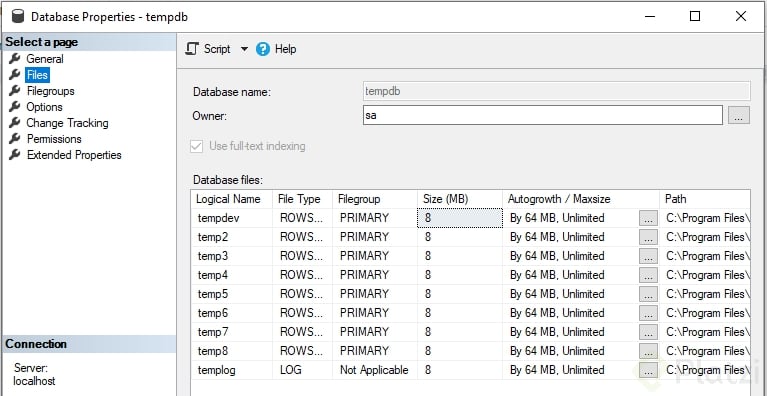Click the Connection panel header
767x396 pixels.
(x=89, y=344)
